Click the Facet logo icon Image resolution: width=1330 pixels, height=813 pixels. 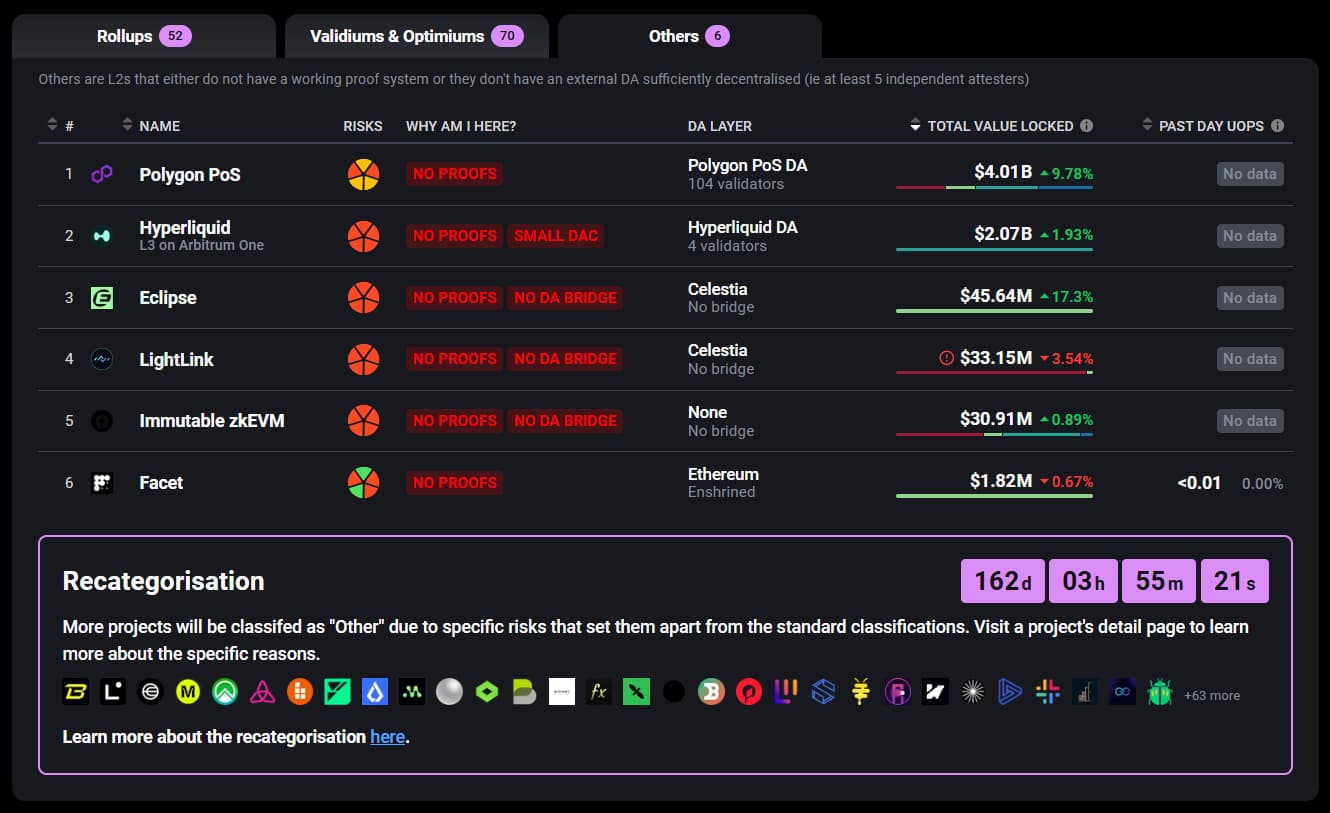pyautogui.click(x=102, y=483)
